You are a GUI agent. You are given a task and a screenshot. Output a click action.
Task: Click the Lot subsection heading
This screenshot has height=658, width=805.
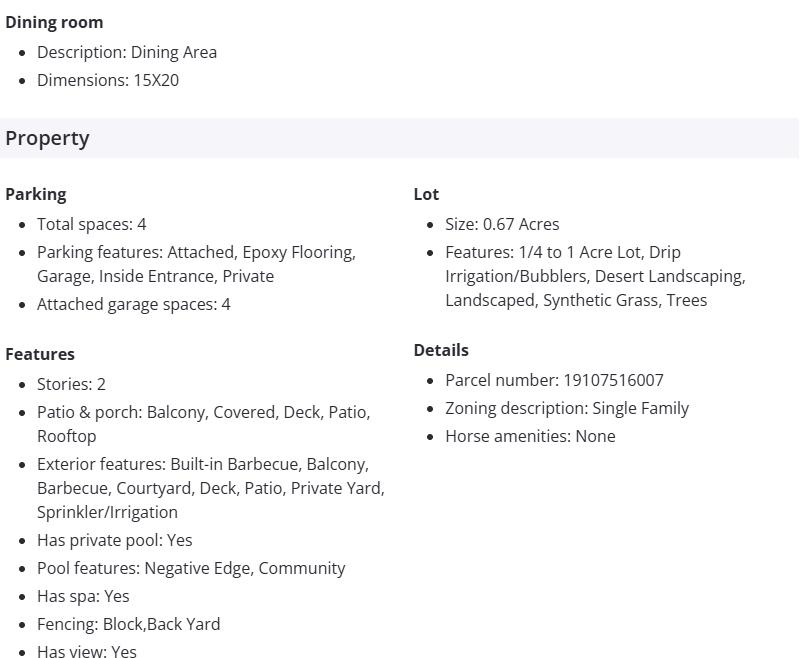click(426, 194)
